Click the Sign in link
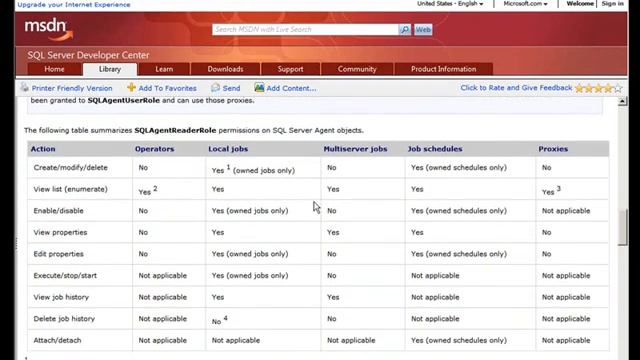The width and height of the screenshot is (640, 360). [x=612, y=4]
